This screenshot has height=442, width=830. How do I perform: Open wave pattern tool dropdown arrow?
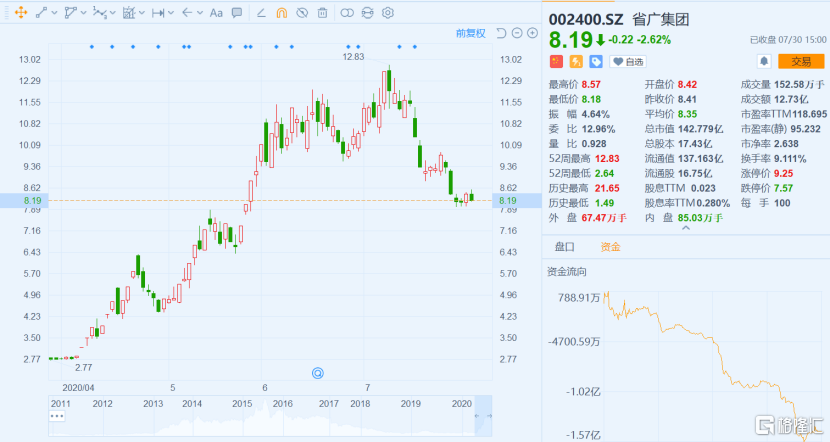point(112,13)
